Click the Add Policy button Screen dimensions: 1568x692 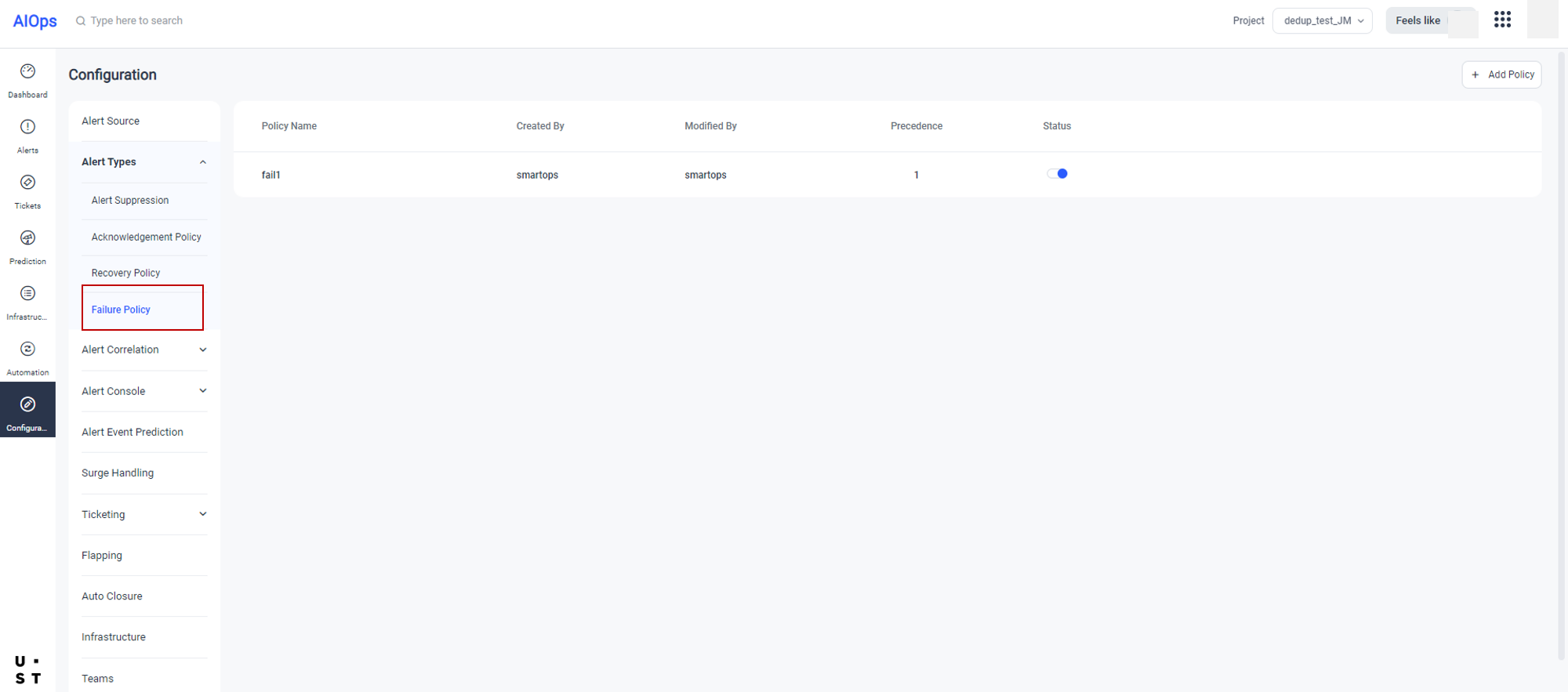pyautogui.click(x=1501, y=75)
